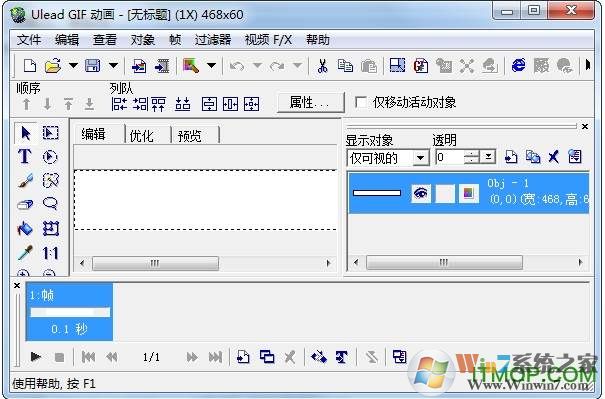Click the align left icon under 列队
The width and height of the screenshot is (605, 399).
(x=119, y=104)
